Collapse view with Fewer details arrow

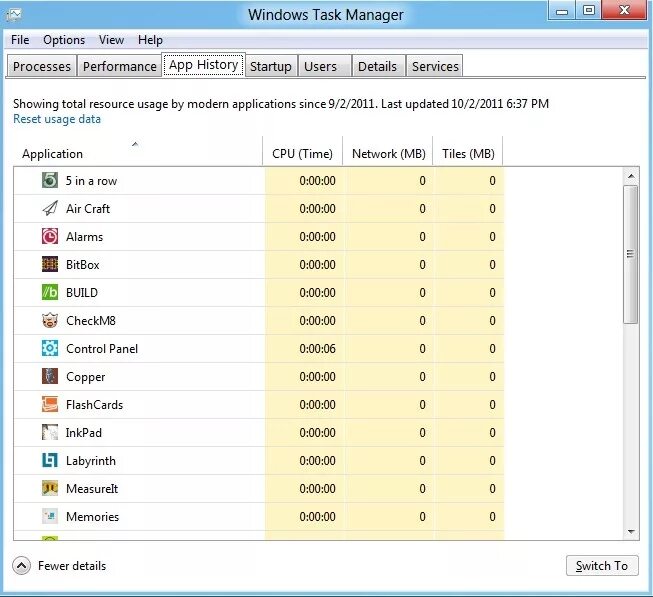pos(21,566)
